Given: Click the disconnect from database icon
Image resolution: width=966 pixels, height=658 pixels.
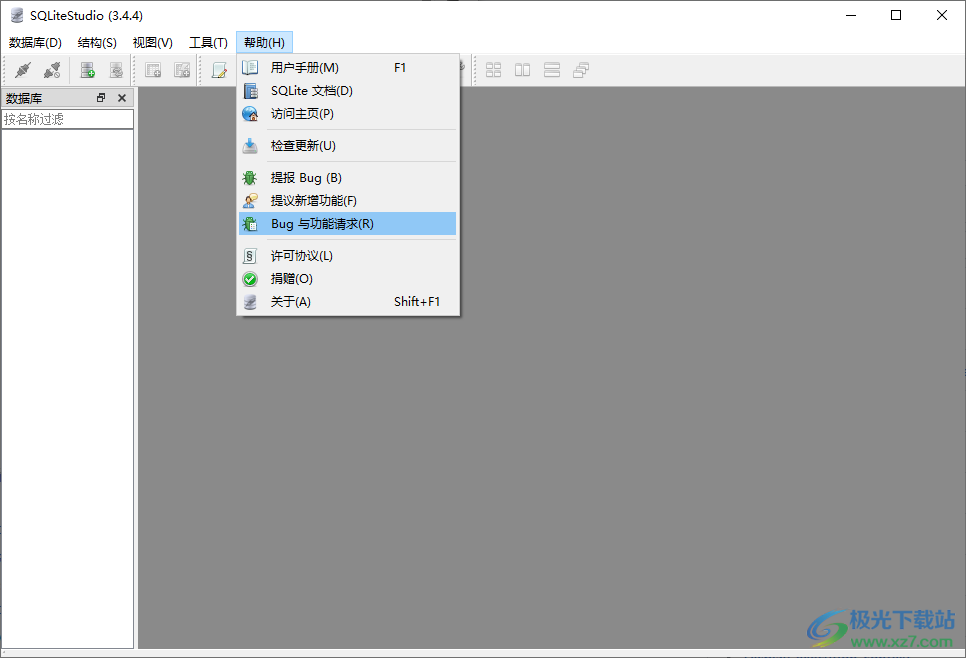Looking at the screenshot, I should (52, 69).
